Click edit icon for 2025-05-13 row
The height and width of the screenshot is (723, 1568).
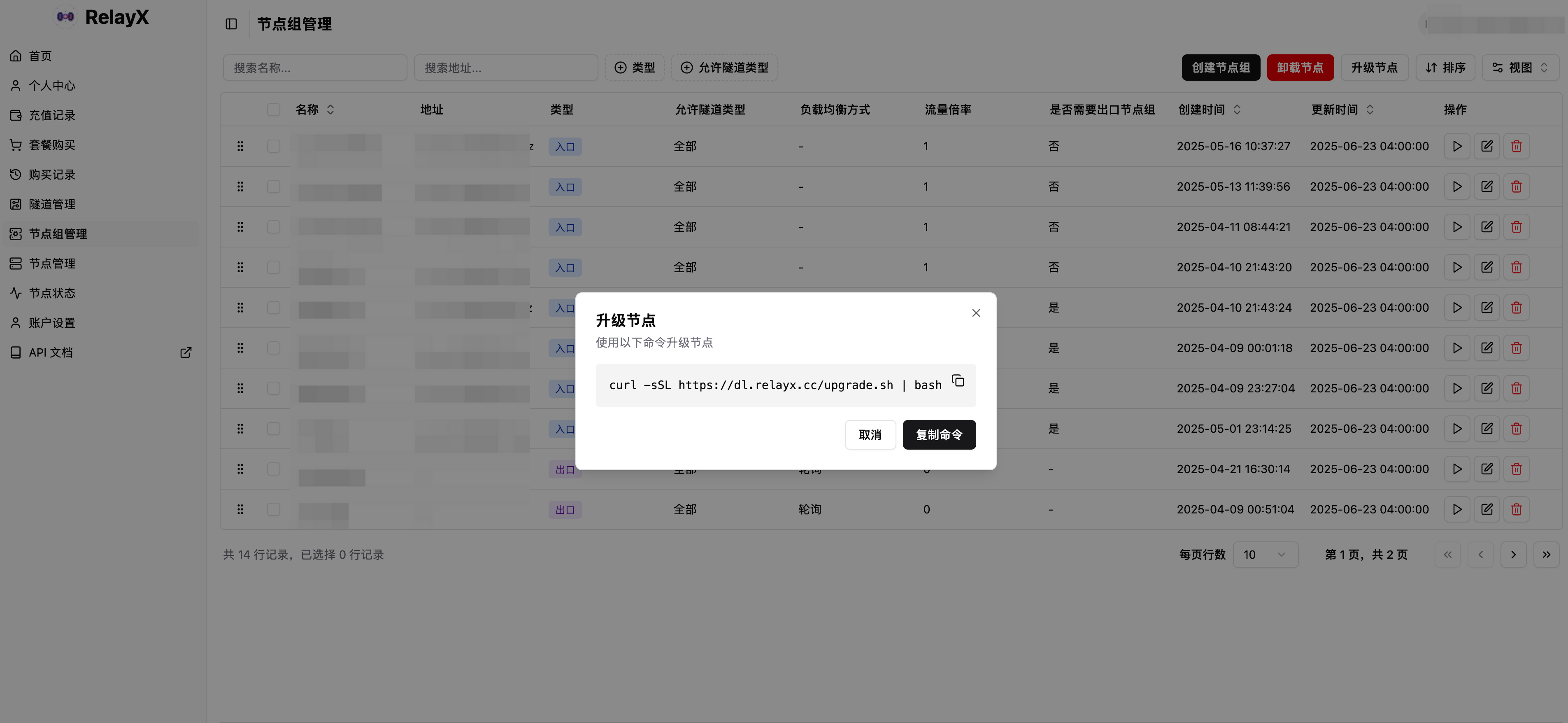pos(1487,187)
